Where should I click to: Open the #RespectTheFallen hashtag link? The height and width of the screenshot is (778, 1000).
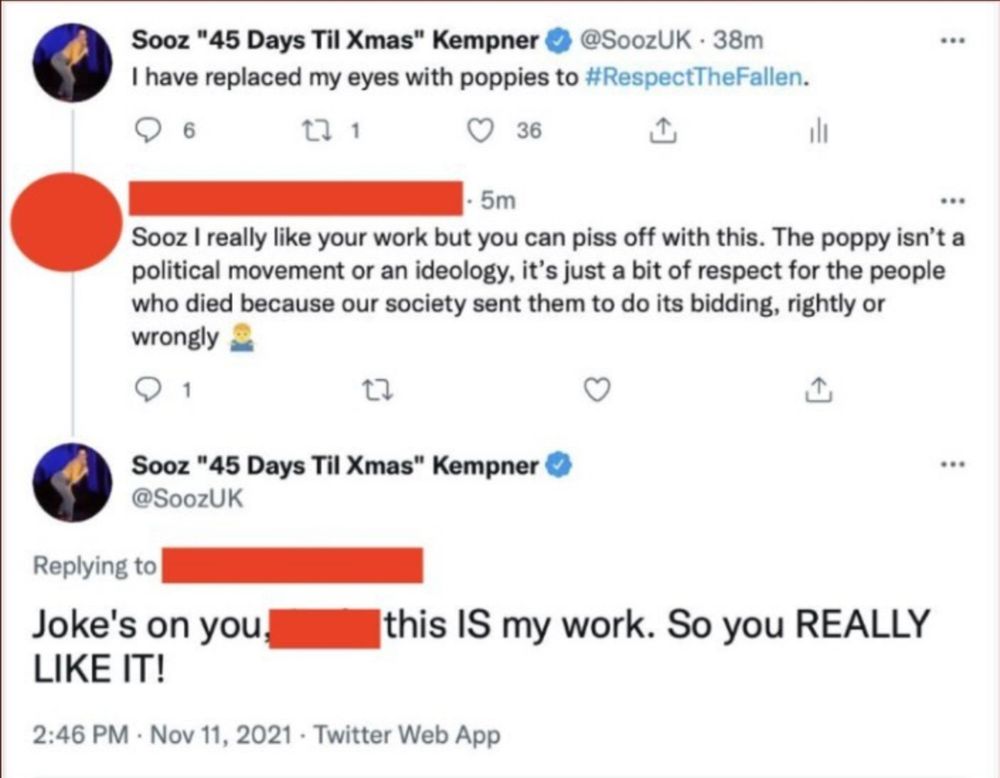click(694, 77)
